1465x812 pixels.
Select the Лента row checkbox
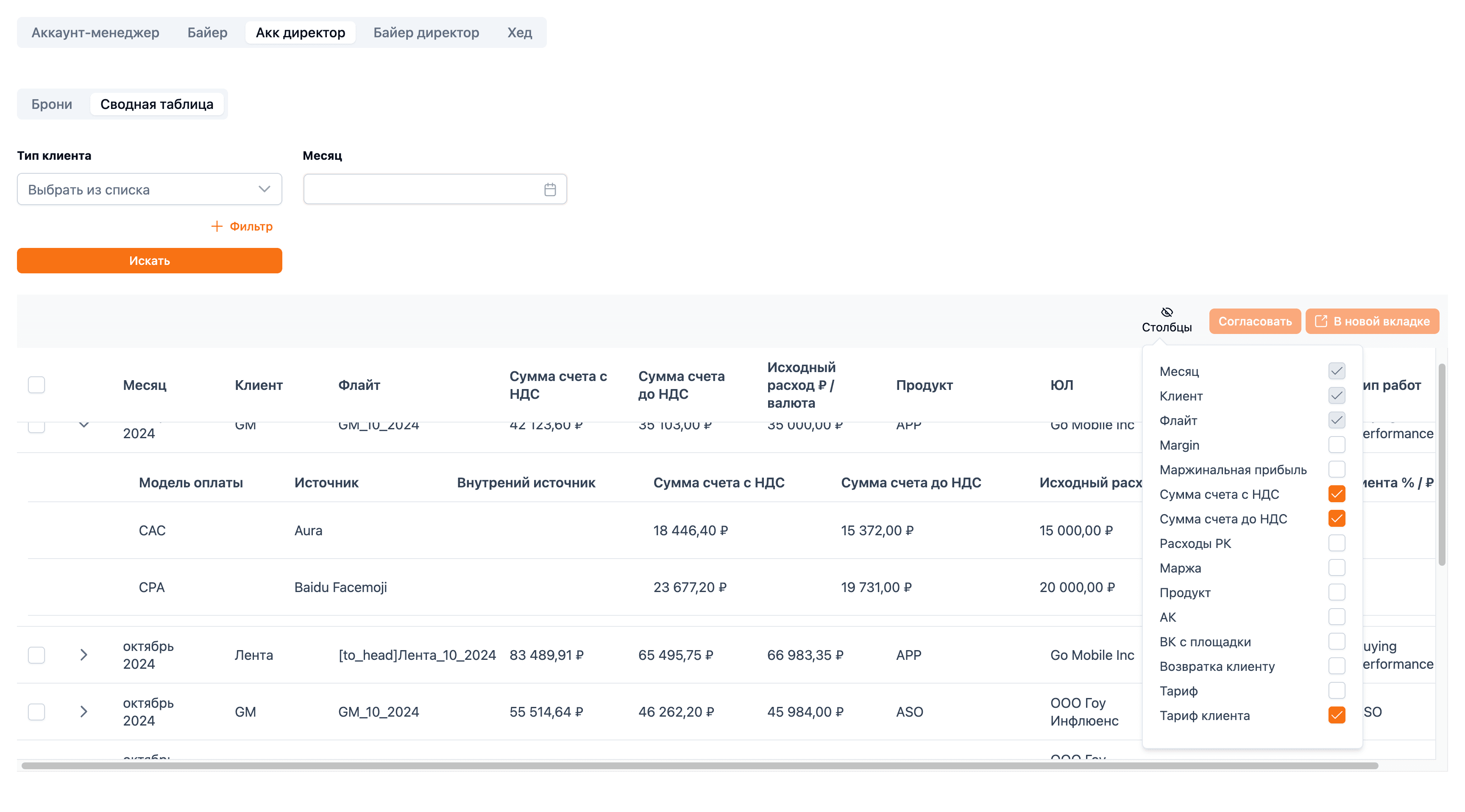click(36, 654)
